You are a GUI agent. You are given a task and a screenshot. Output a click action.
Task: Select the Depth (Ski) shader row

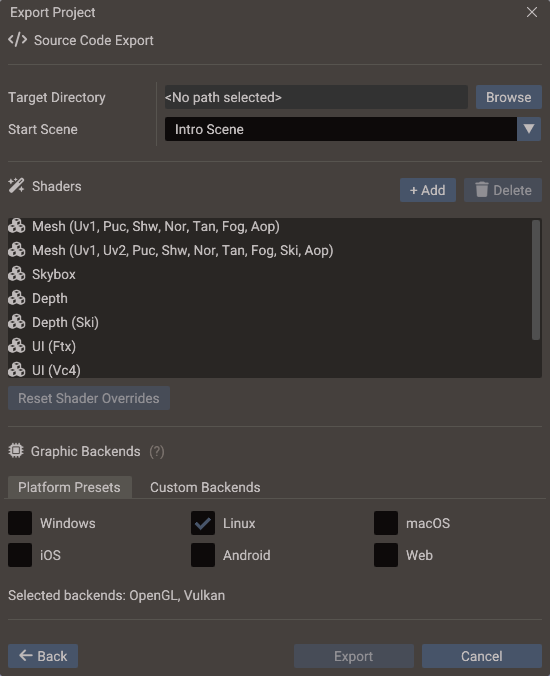(269, 322)
